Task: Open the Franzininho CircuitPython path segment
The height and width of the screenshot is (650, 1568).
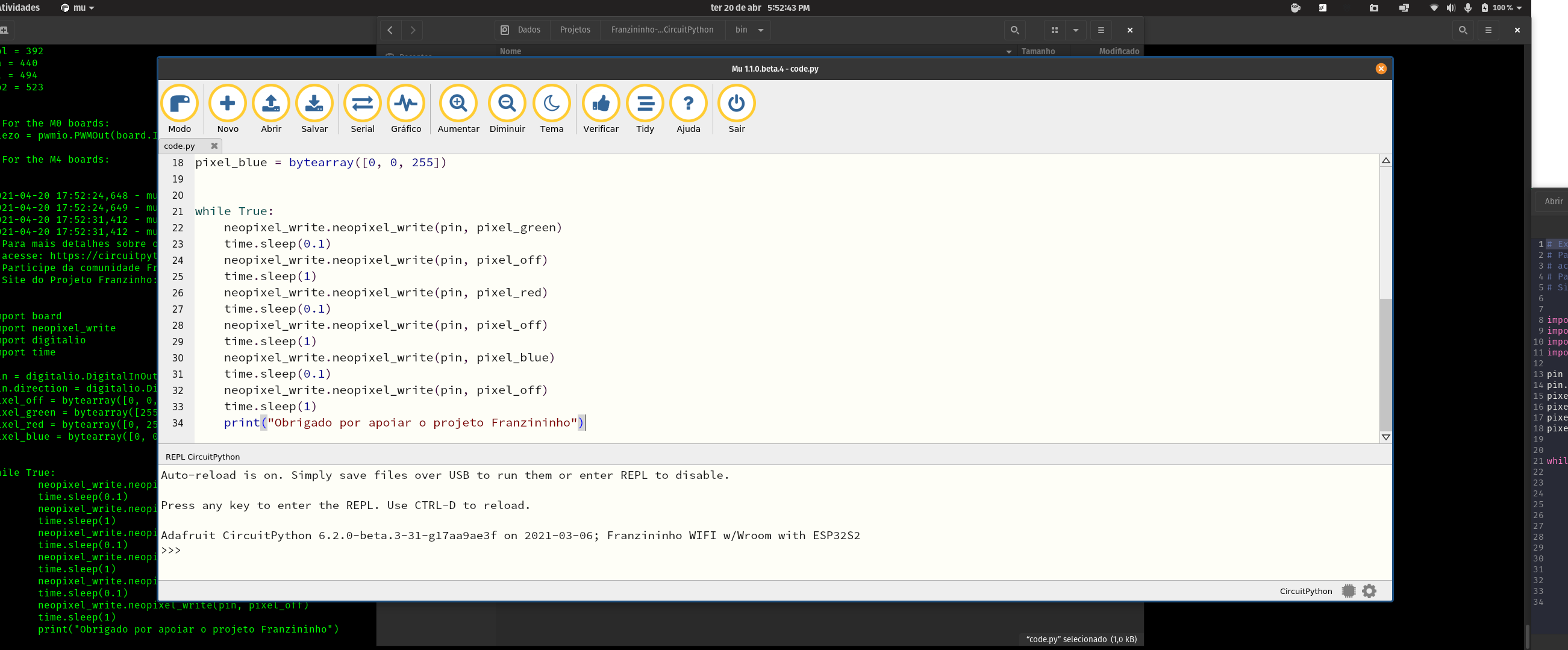Action: click(x=662, y=30)
